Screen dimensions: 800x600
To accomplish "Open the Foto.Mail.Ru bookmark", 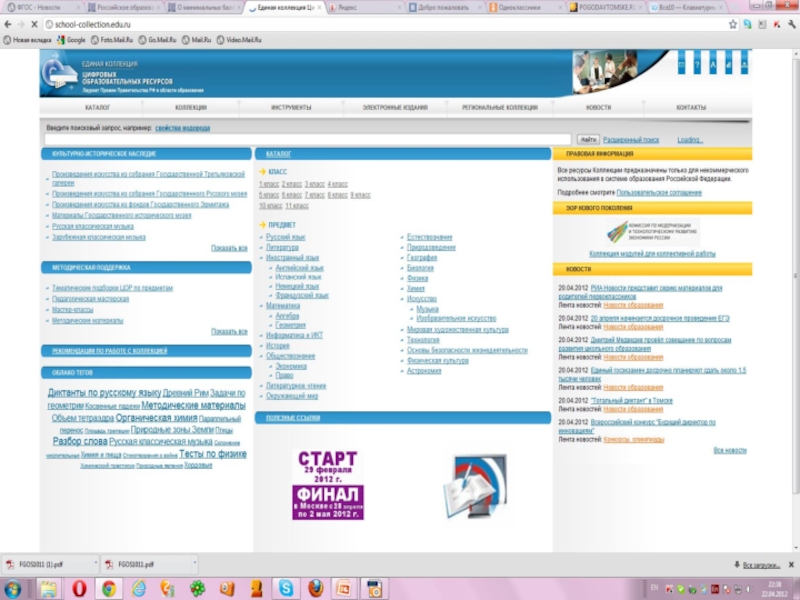I will pos(112,40).
